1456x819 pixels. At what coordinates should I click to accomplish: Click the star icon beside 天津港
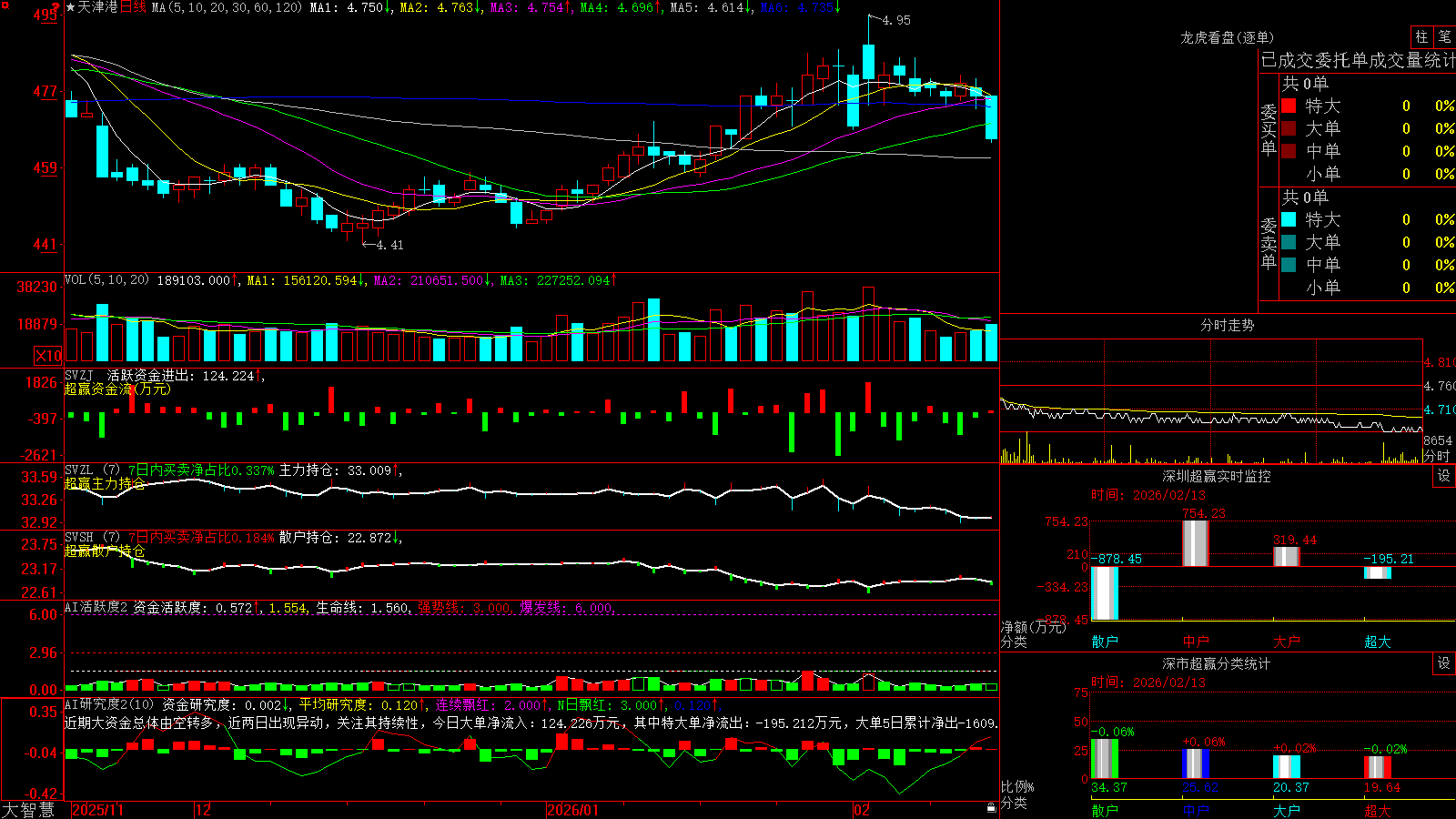point(71,7)
